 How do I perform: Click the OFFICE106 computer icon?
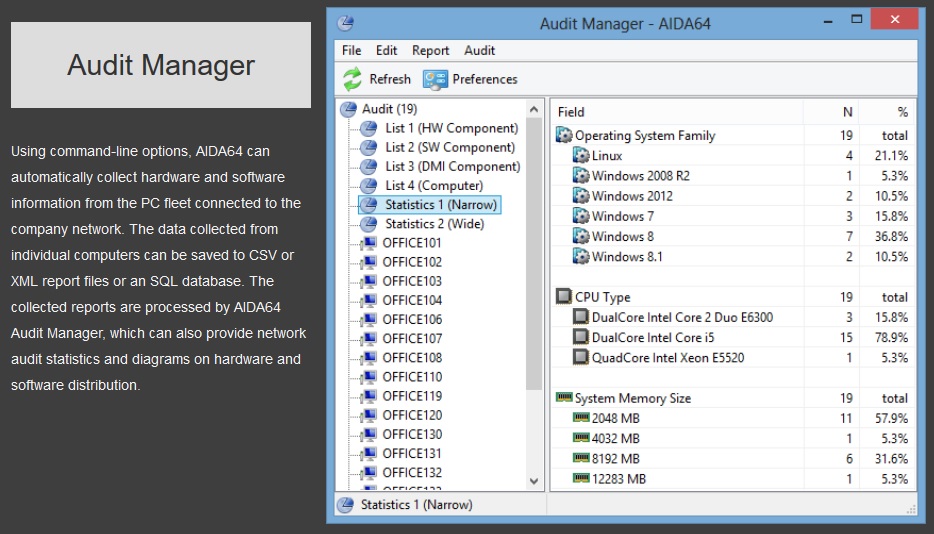[369, 319]
